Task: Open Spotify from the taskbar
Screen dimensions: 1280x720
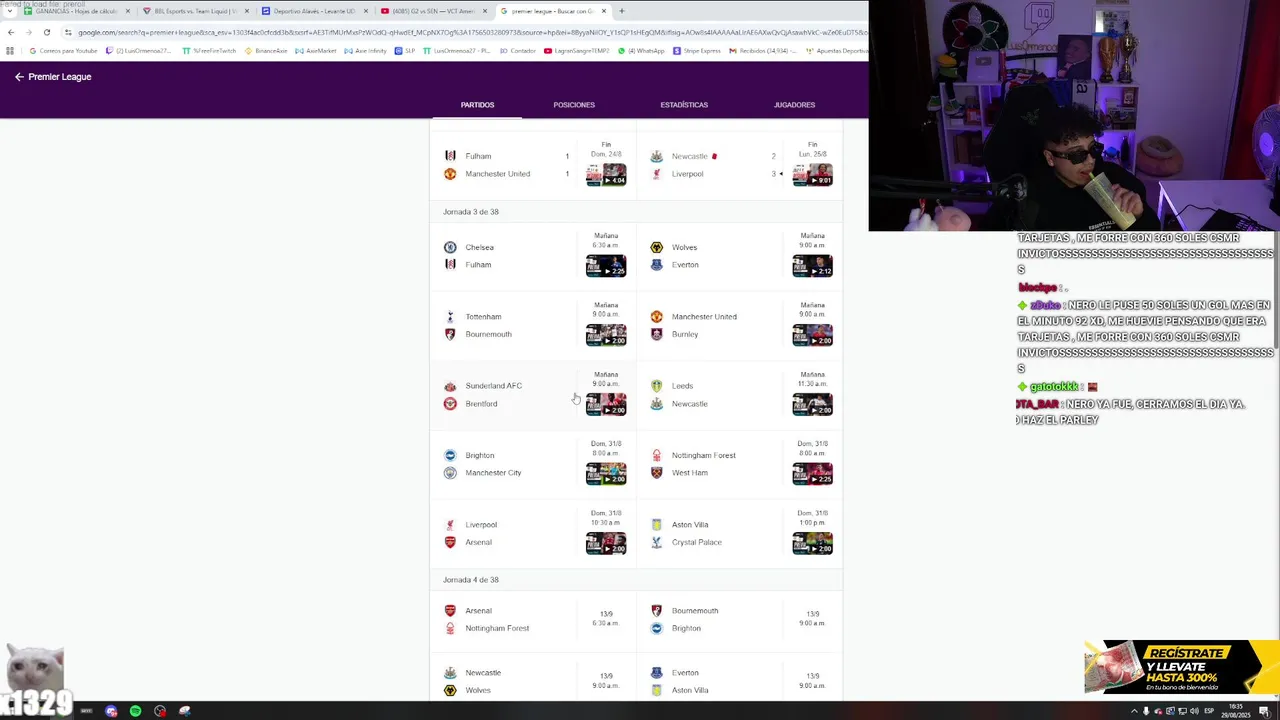Action: (135, 711)
